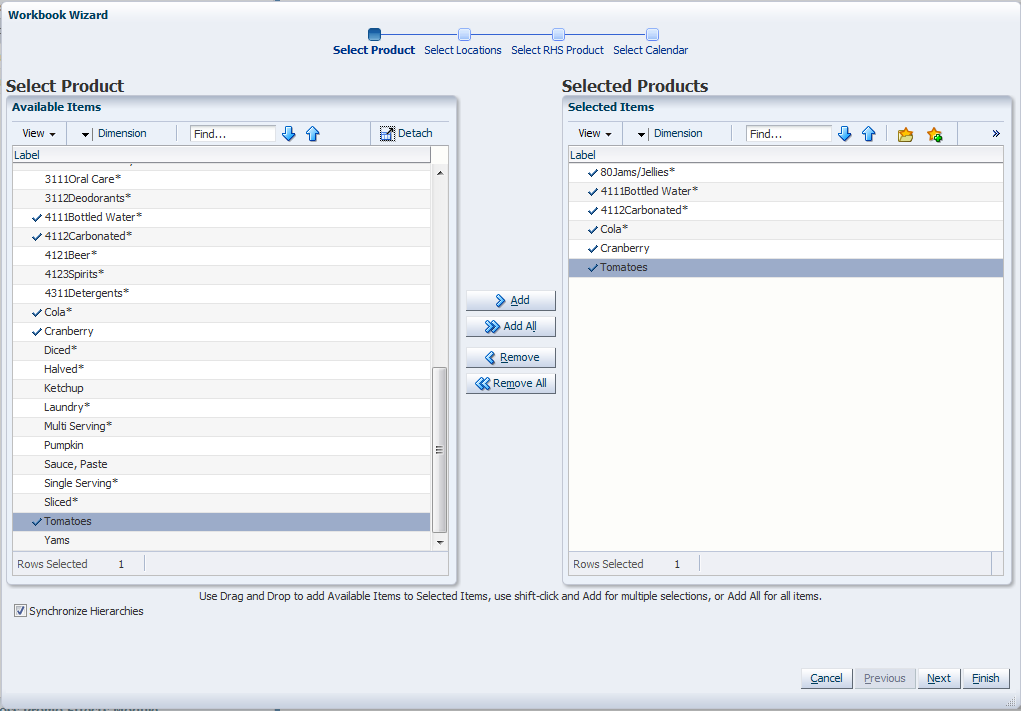1021x711 pixels.
Task: Select 3112Deodorants* in Available Items
Action: coord(221,198)
